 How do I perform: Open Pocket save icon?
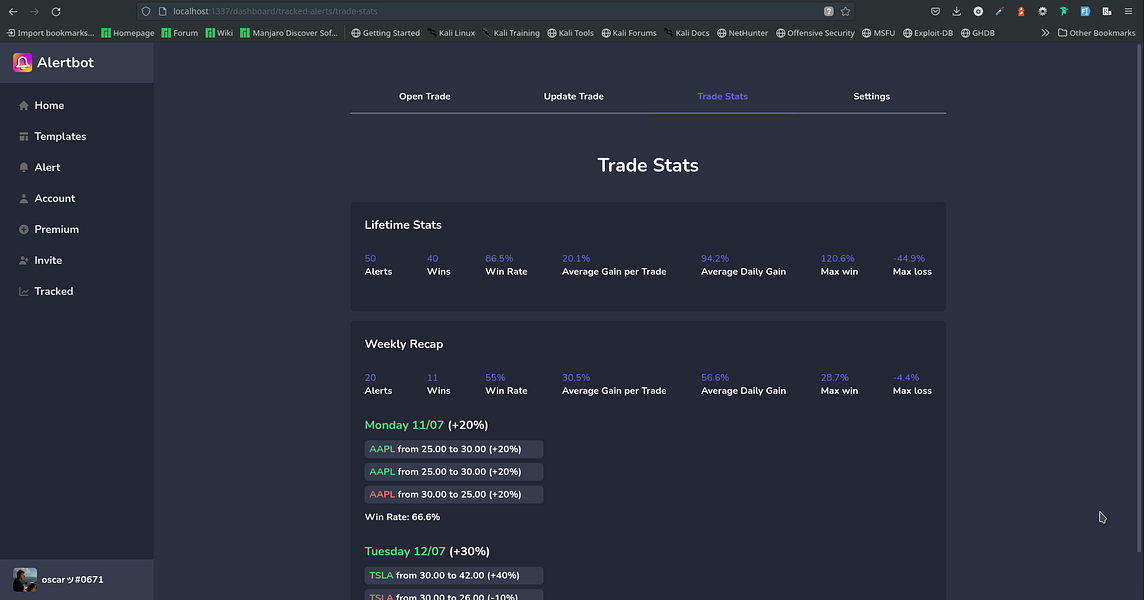click(x=935, y=12)
